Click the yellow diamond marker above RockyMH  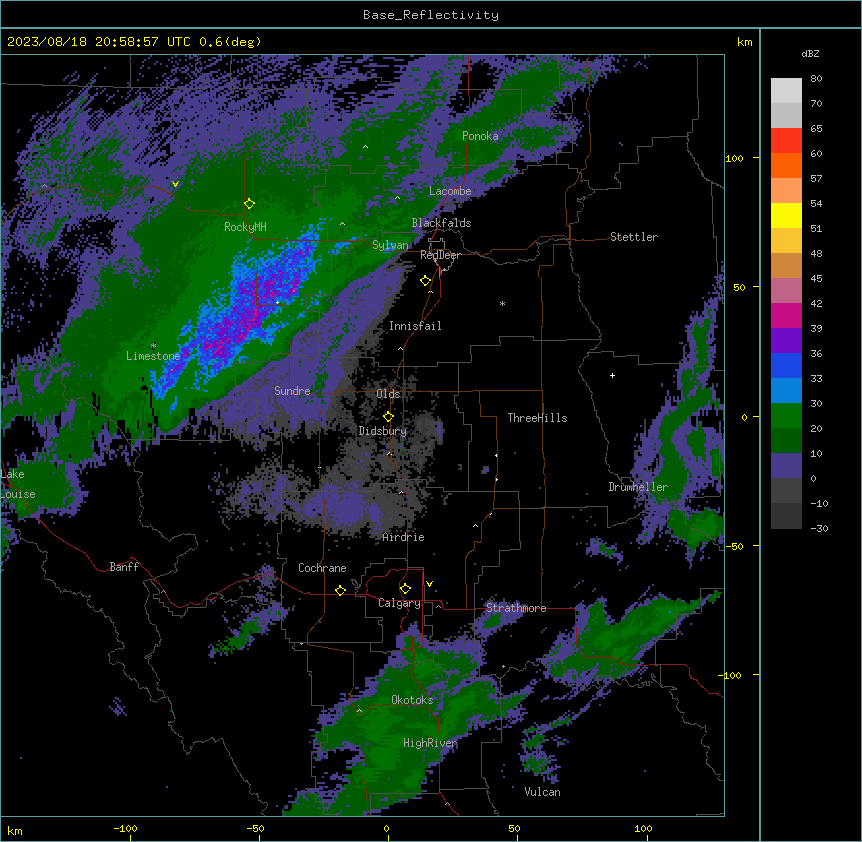click(x=249, y=203)
